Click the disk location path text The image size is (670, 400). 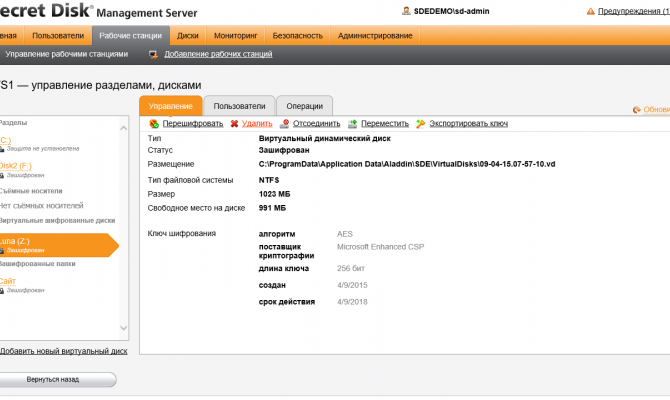coord(407,164)
